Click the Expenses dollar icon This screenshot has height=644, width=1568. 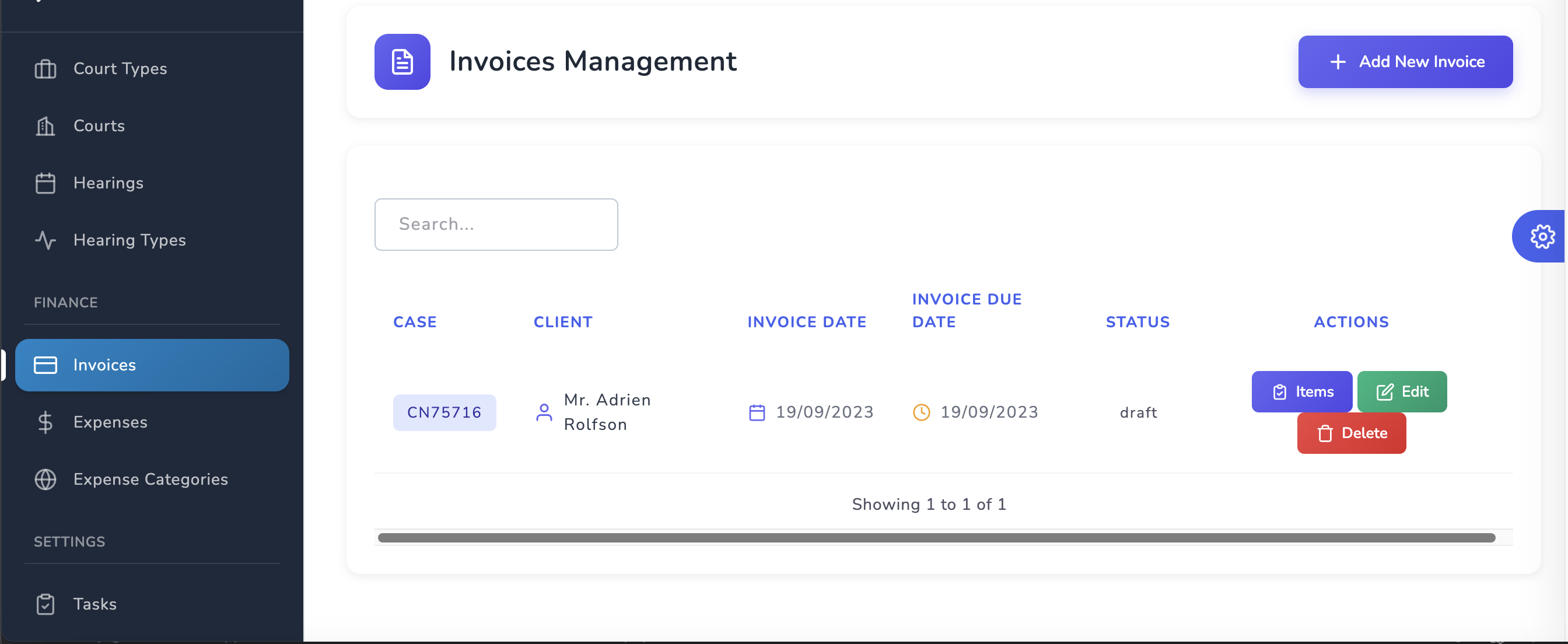pos(45,422)
